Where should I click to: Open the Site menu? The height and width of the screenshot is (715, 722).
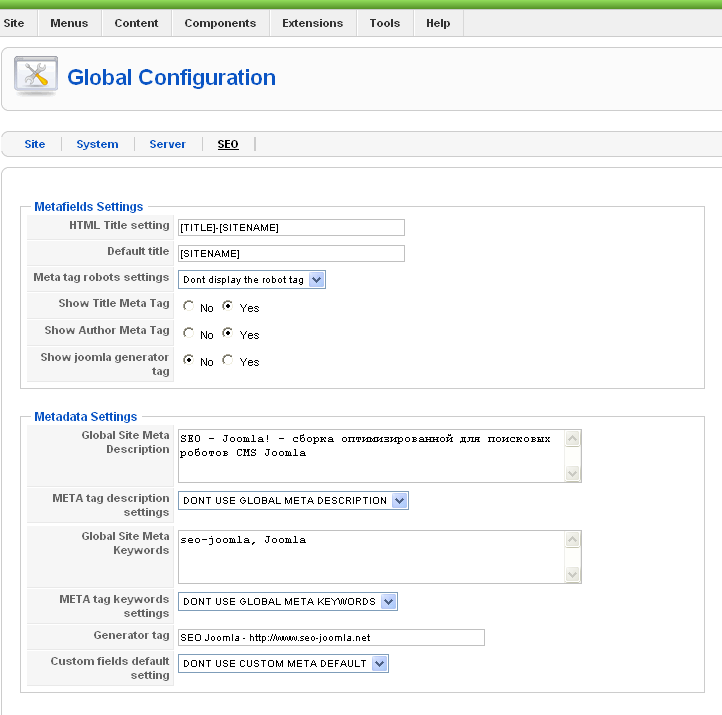14,23
